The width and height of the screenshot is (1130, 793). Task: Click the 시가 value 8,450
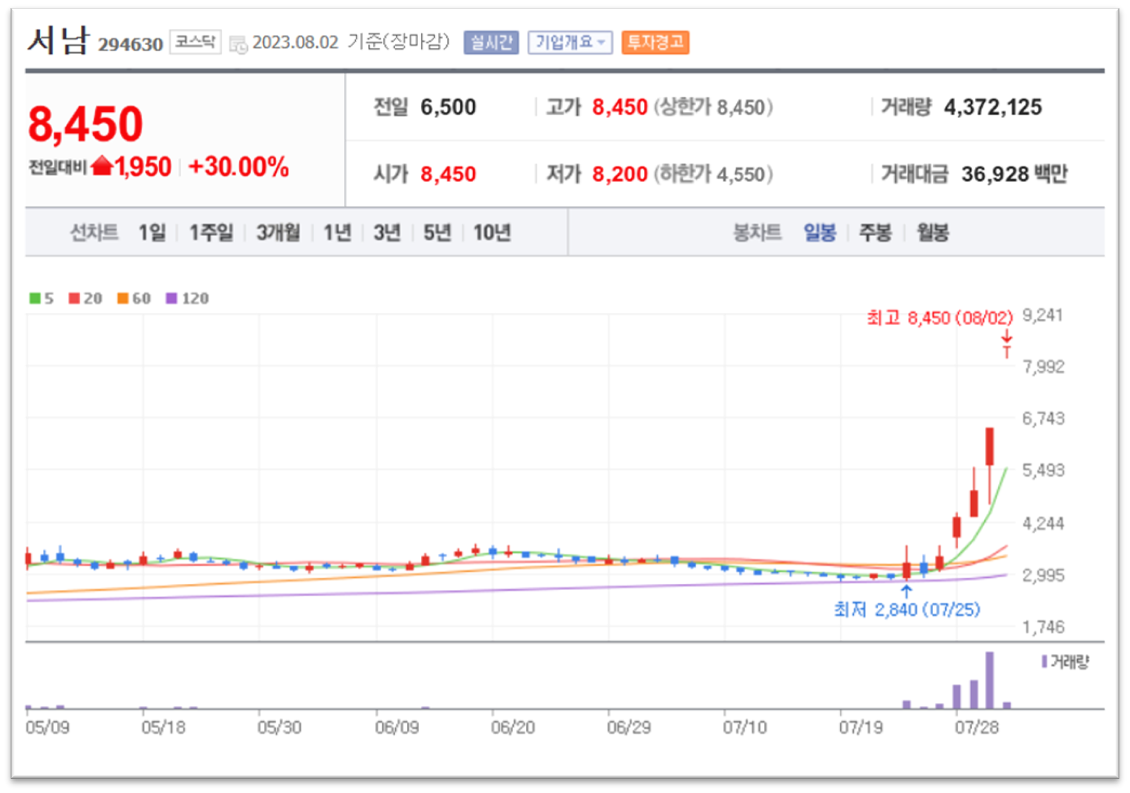tap(448, 174)
